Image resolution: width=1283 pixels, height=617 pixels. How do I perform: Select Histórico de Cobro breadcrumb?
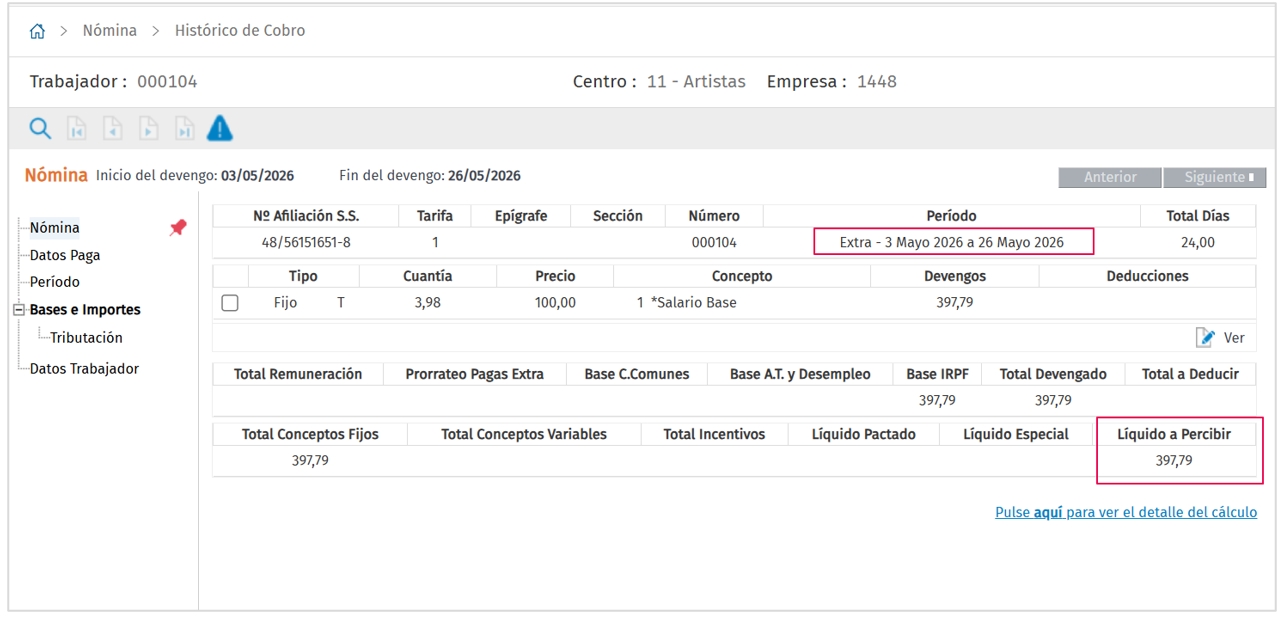pyautogui.click(x=240, y=31)
